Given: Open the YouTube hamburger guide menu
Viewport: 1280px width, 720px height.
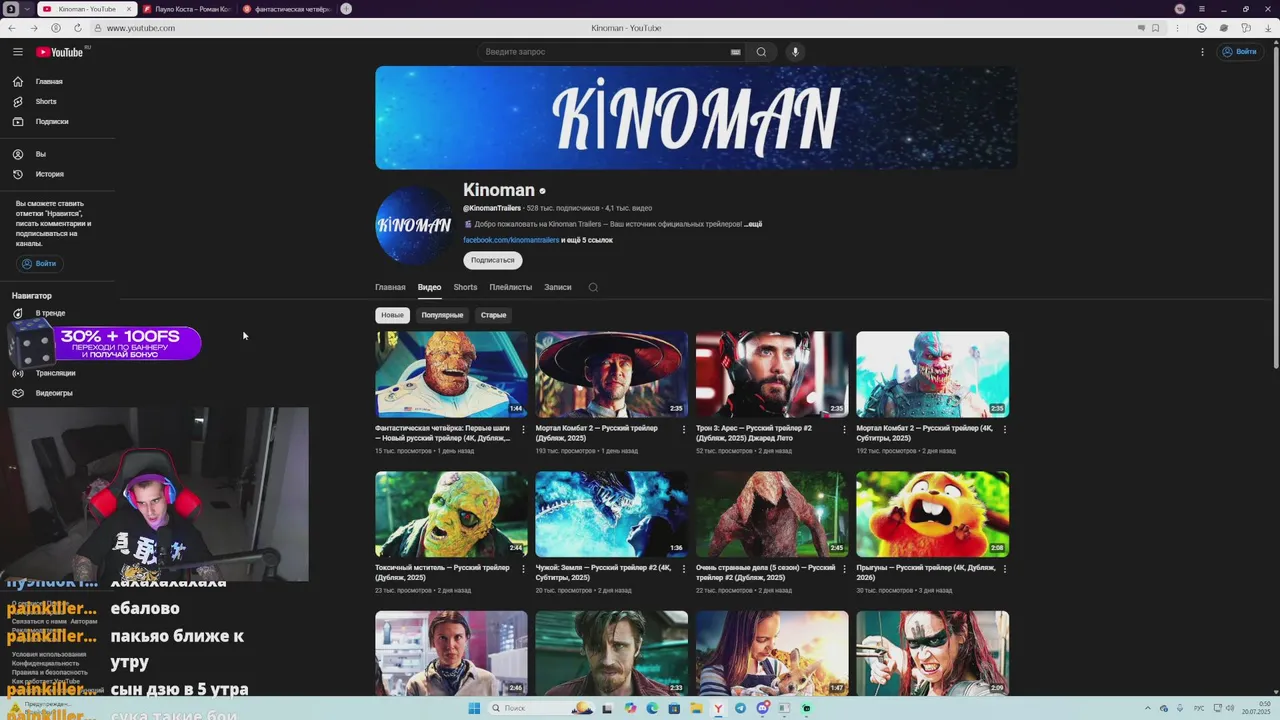Looking at the screenshot, I should click(x=18, y=52).
